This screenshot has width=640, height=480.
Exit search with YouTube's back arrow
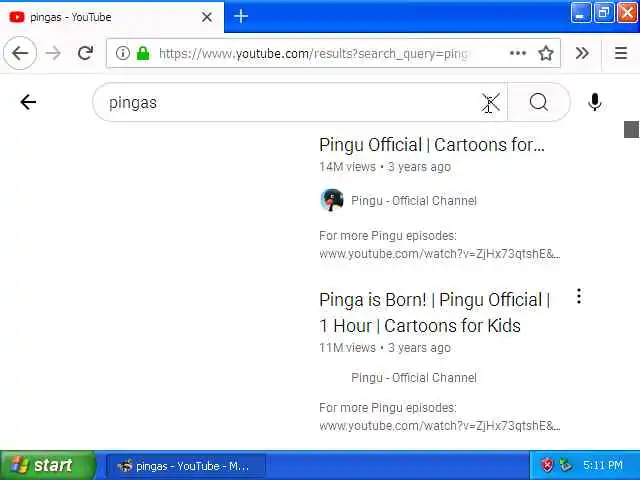pyautogui.click(x=28, y=102)
